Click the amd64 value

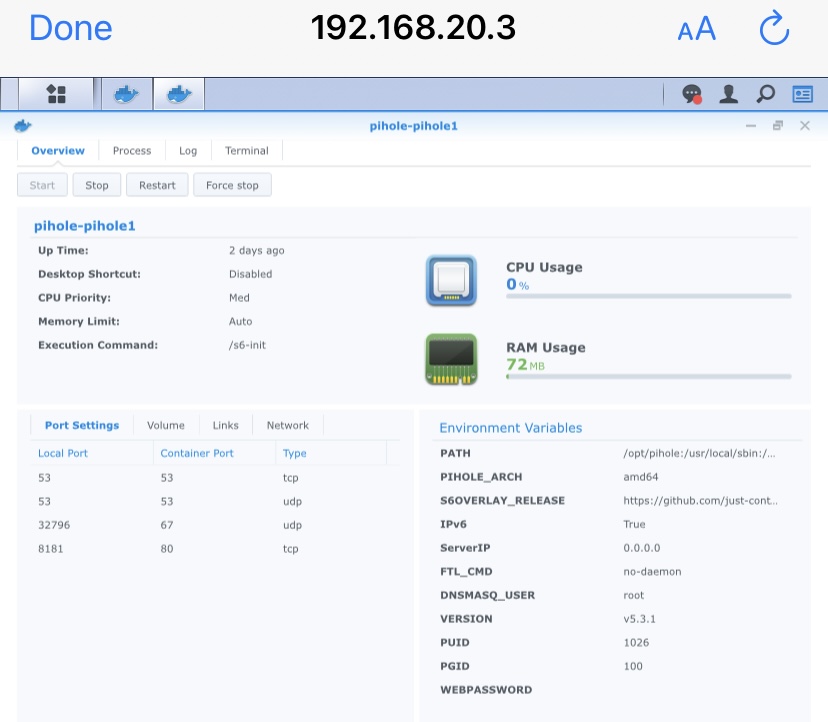(641, 477)
